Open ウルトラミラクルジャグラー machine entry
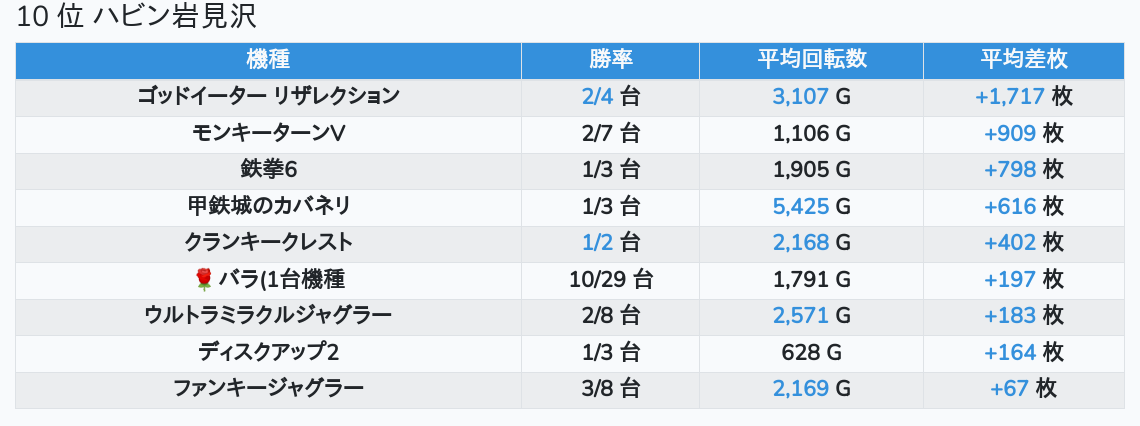The width and height of the screenshot is (1140, 426). [x=268, y=316]
